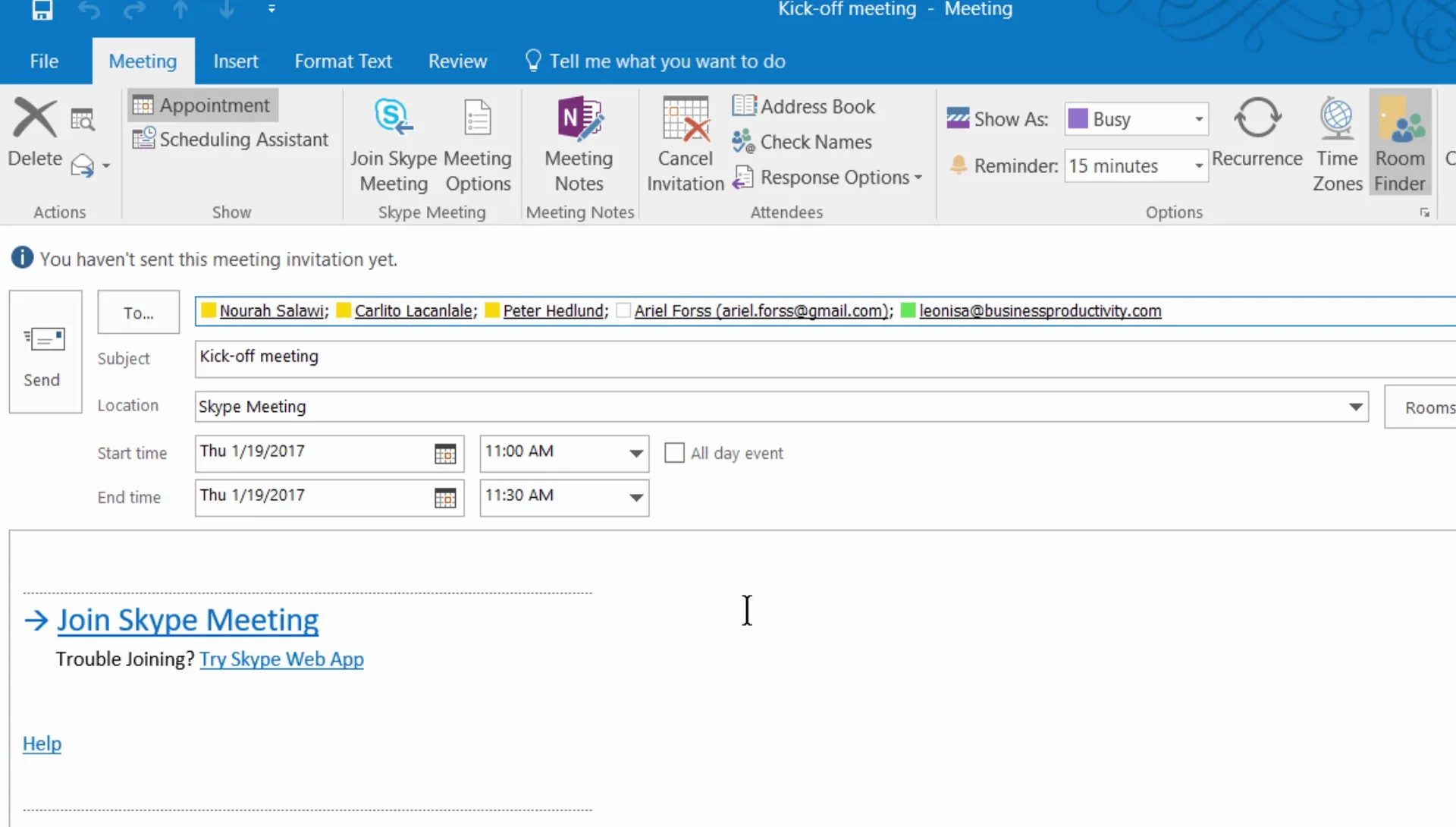1456x827 pixels.
Task: Click the Rooms button
Action: (x=1421, y=407)
